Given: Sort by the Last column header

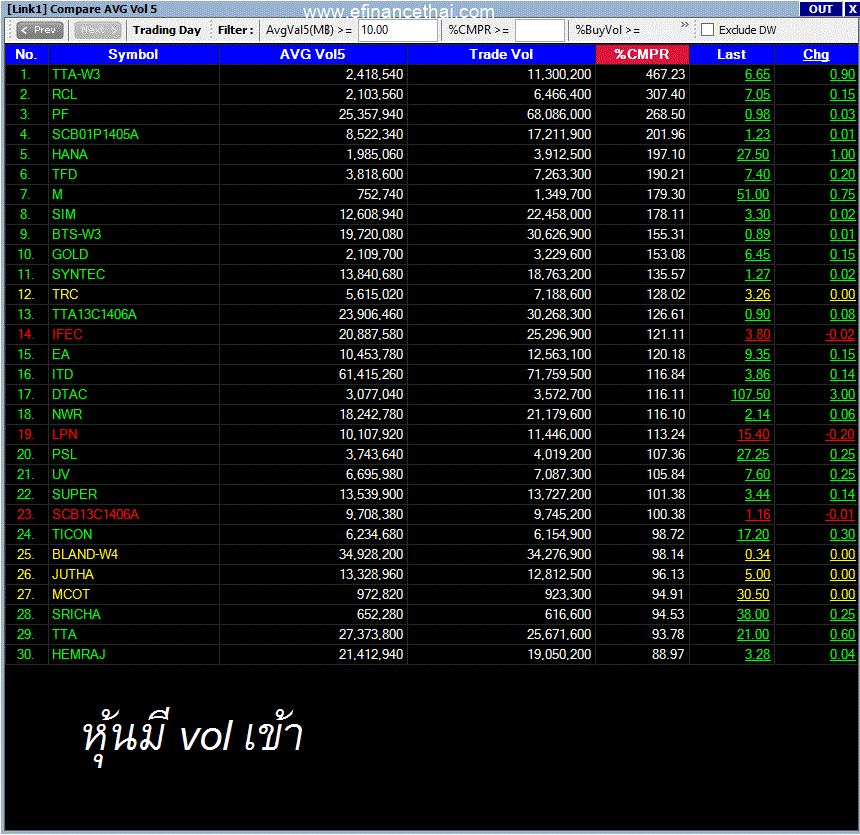Looking at the screenshot, I should (x=731, y=54).
